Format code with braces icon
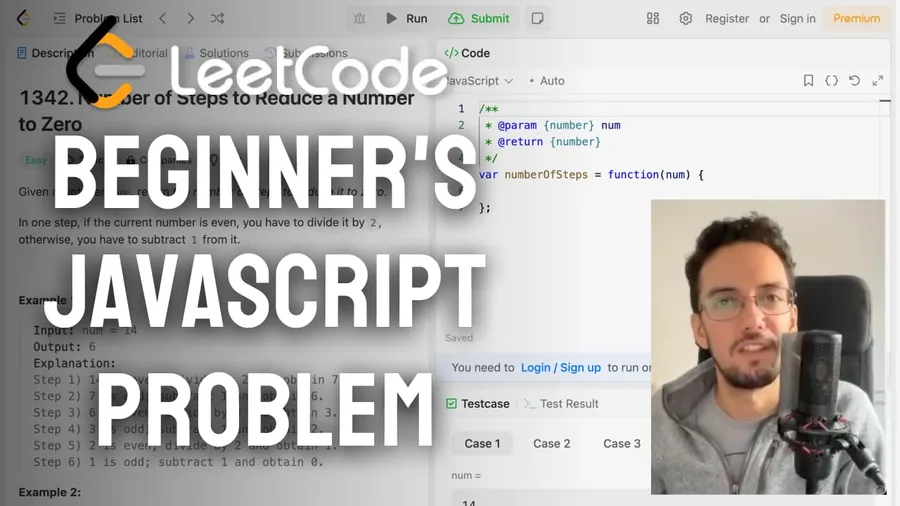This screenshot has height=506, width=900. pos(831,81)
